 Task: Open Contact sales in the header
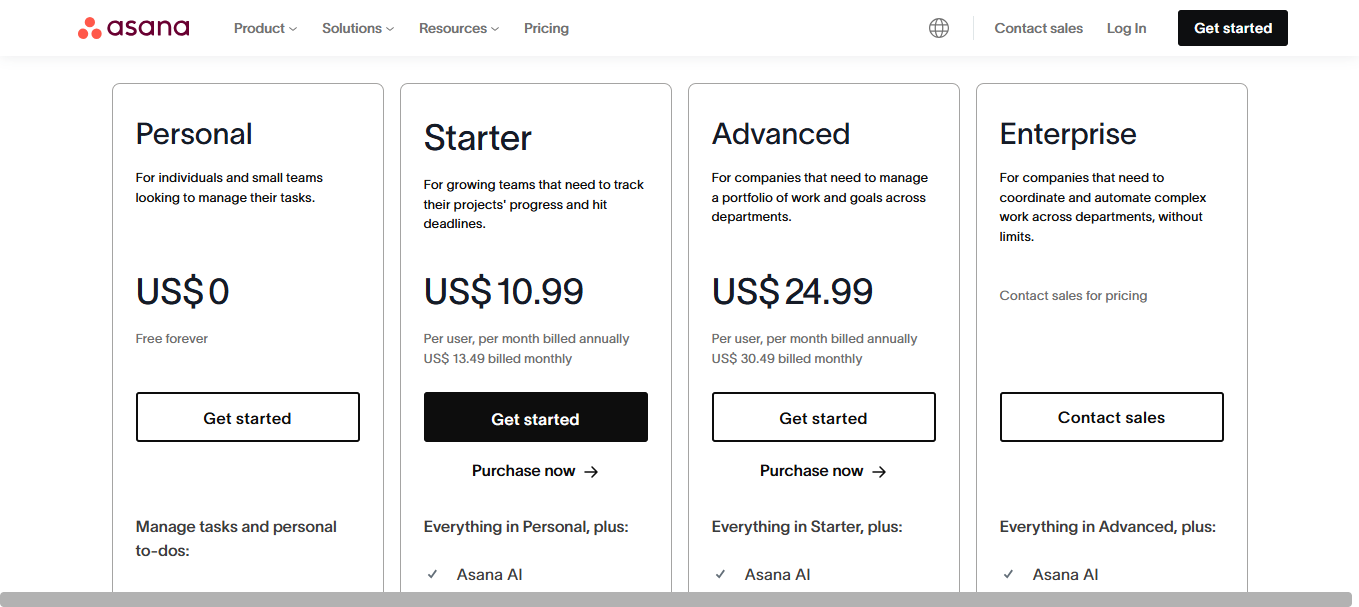[1038, 28]
